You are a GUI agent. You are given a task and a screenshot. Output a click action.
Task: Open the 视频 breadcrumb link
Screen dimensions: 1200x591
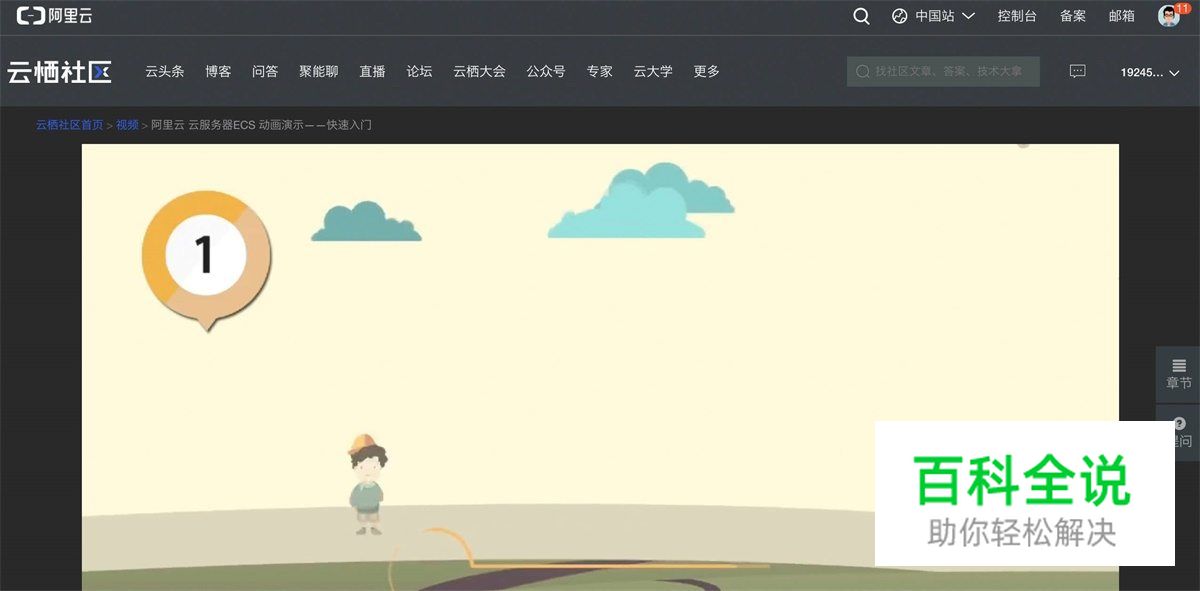point(125,124)
